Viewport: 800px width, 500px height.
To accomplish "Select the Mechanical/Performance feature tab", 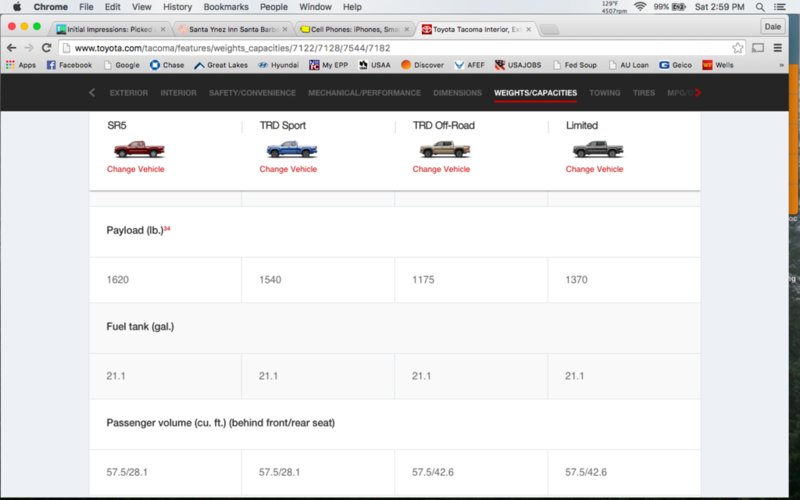I will (x=364, y=93).
